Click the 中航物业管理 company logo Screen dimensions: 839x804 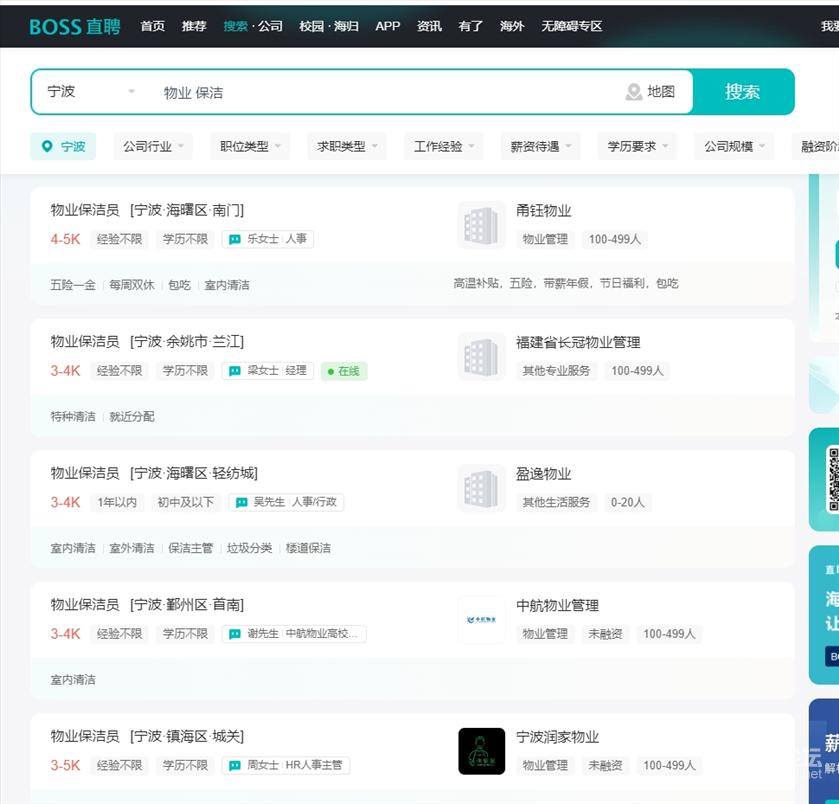(482, 620)
